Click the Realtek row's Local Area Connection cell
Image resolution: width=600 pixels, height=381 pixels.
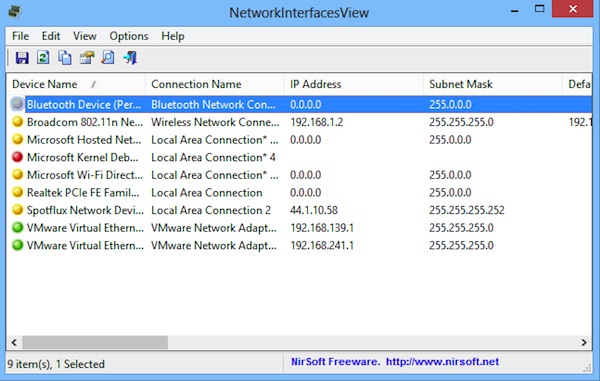click(x=207, y=192)
